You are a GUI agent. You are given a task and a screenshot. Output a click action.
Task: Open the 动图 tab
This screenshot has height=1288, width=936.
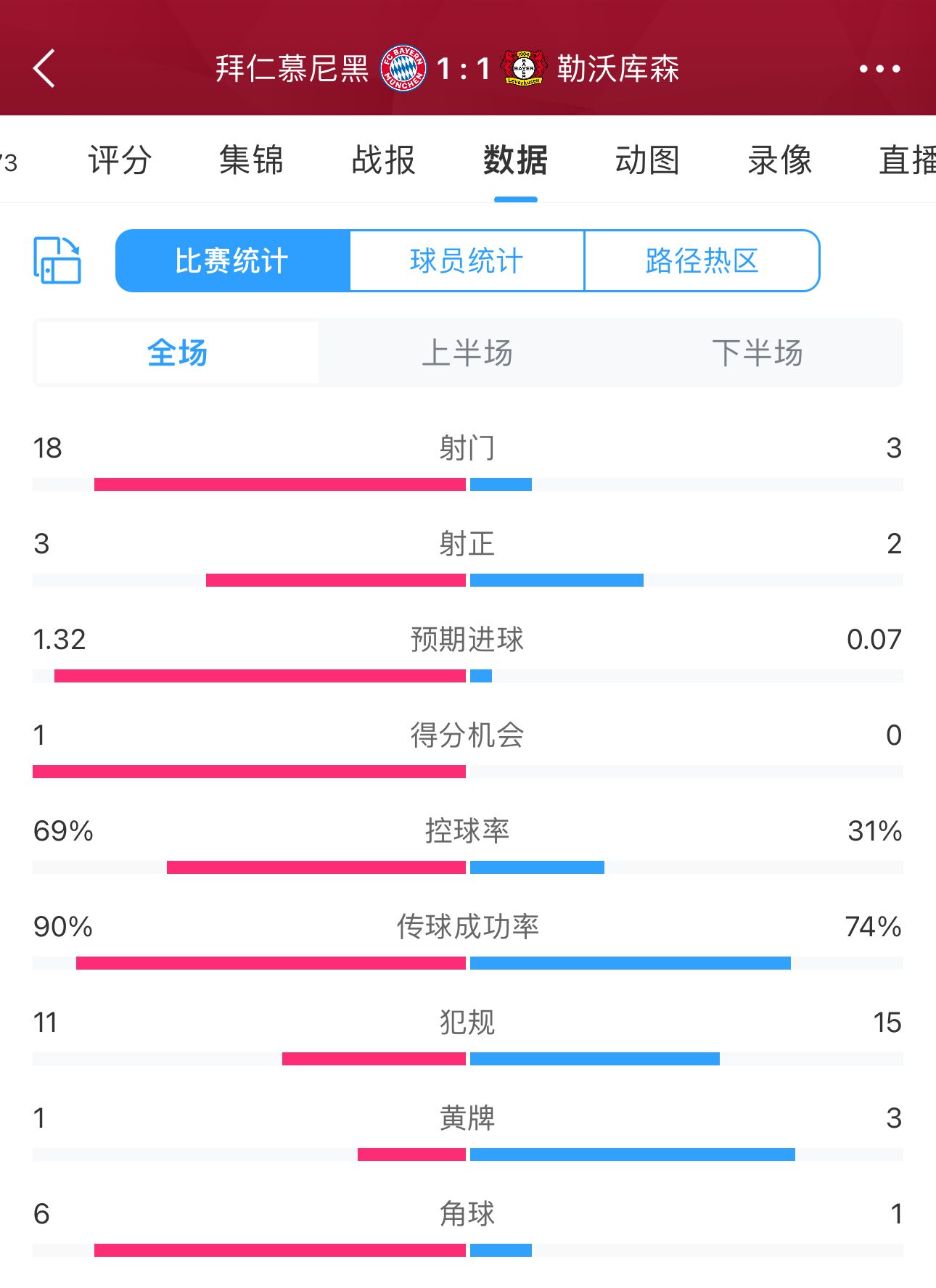tap(647, 160)
